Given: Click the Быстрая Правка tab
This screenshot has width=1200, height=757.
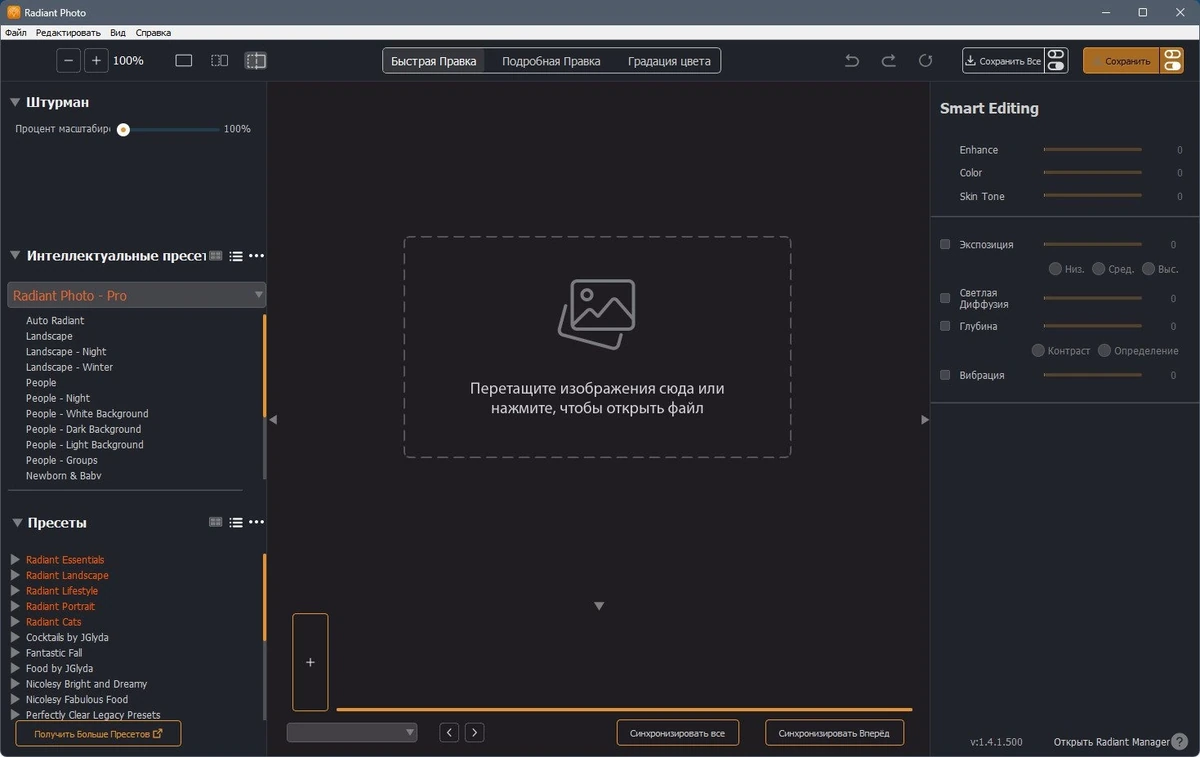Looking at the screenshot, I should tap(434, 61).
